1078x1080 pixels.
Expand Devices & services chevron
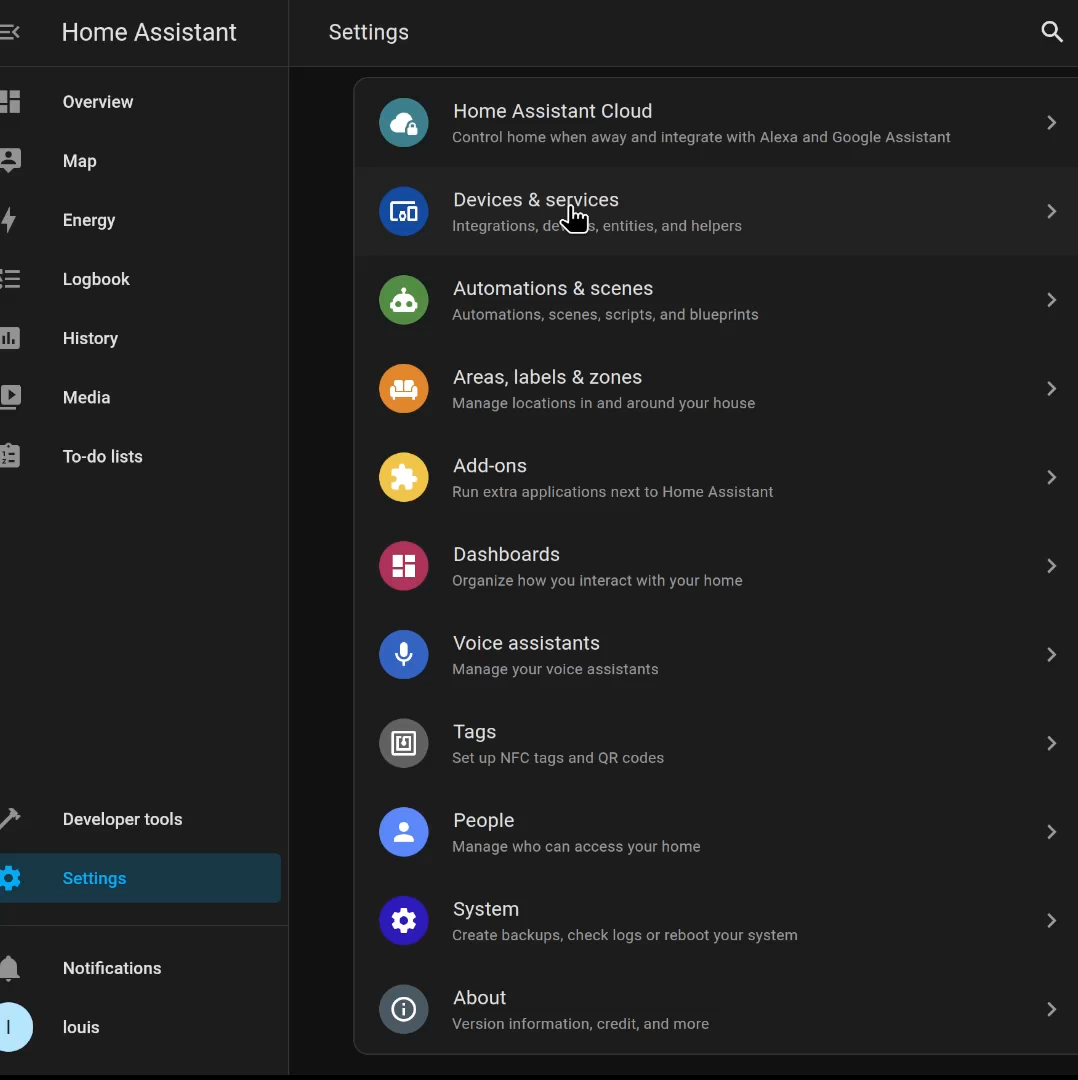pos(1051,211)
